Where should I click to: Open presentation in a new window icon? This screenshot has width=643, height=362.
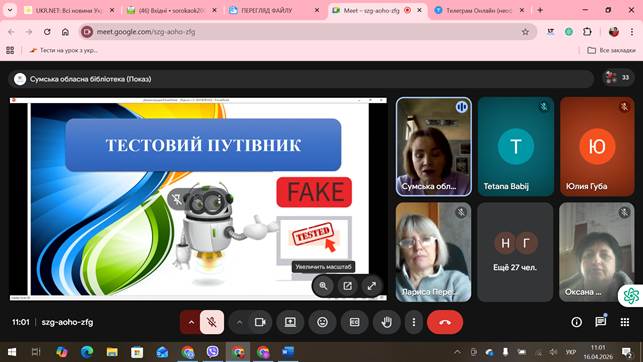coord(347,286)
